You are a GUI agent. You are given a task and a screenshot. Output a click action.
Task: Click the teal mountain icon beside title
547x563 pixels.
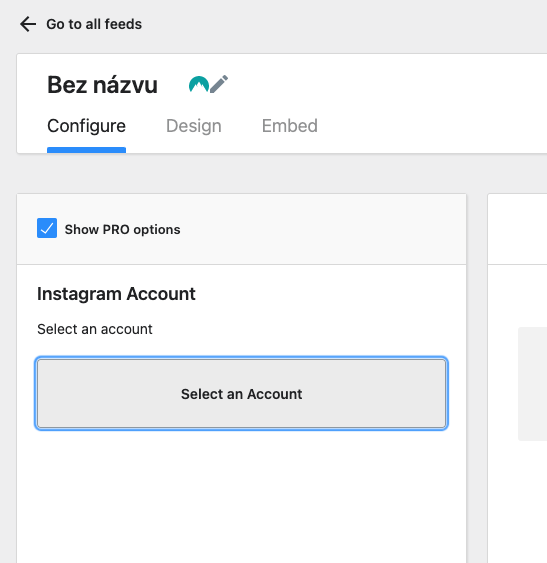click(x=199, y=84)
